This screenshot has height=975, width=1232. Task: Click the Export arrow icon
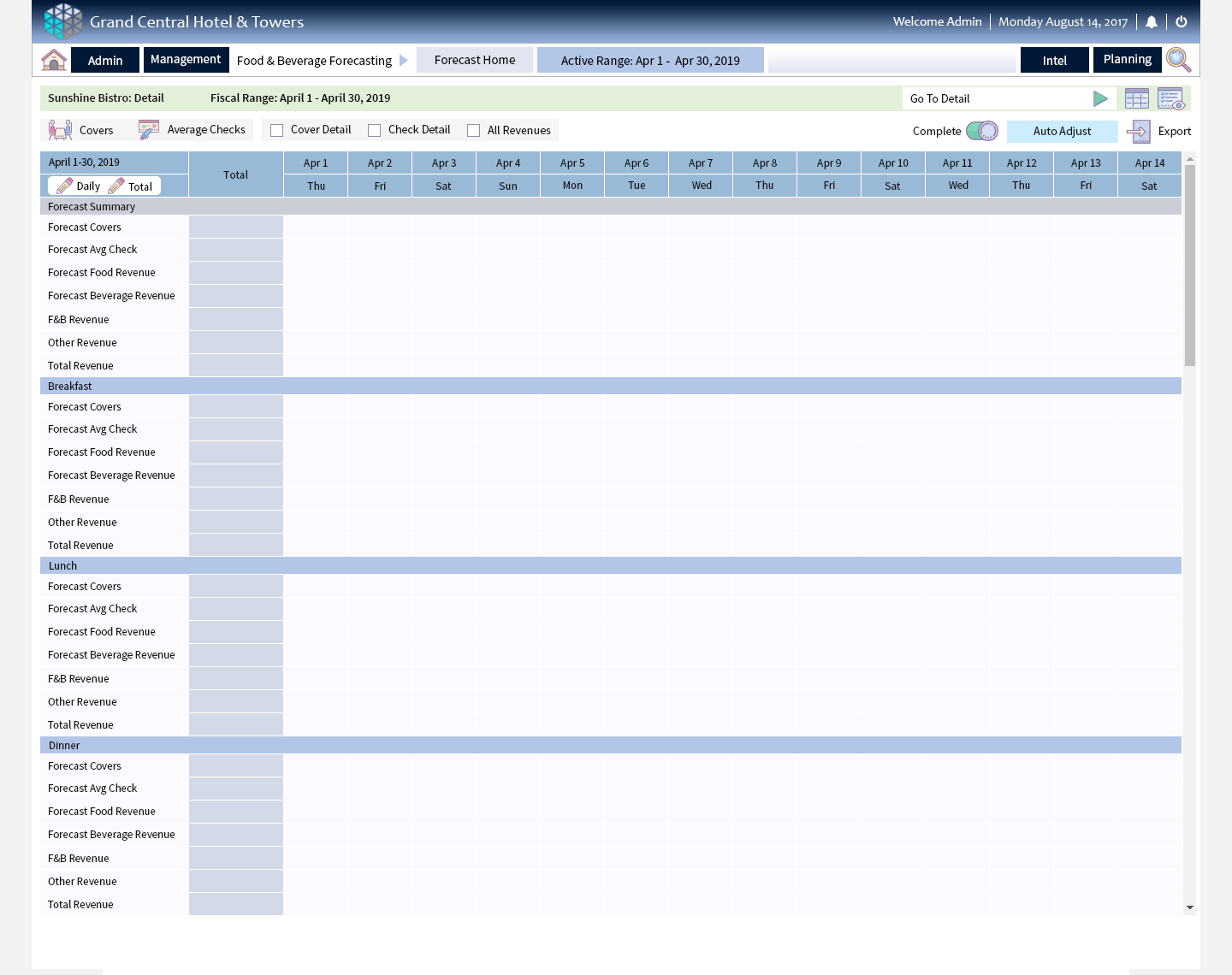(1139, 131)
